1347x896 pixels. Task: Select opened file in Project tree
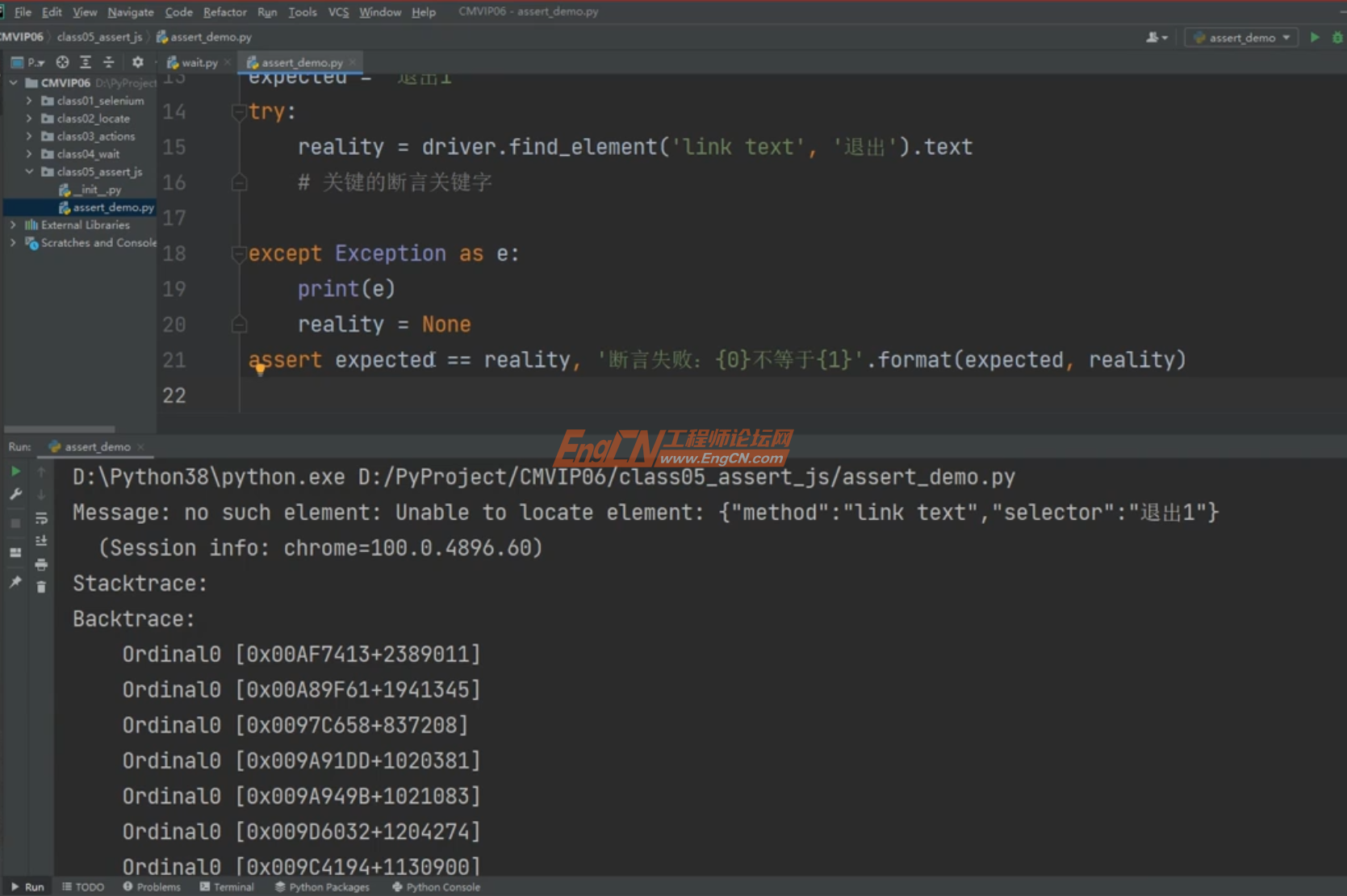click(62, 62)
